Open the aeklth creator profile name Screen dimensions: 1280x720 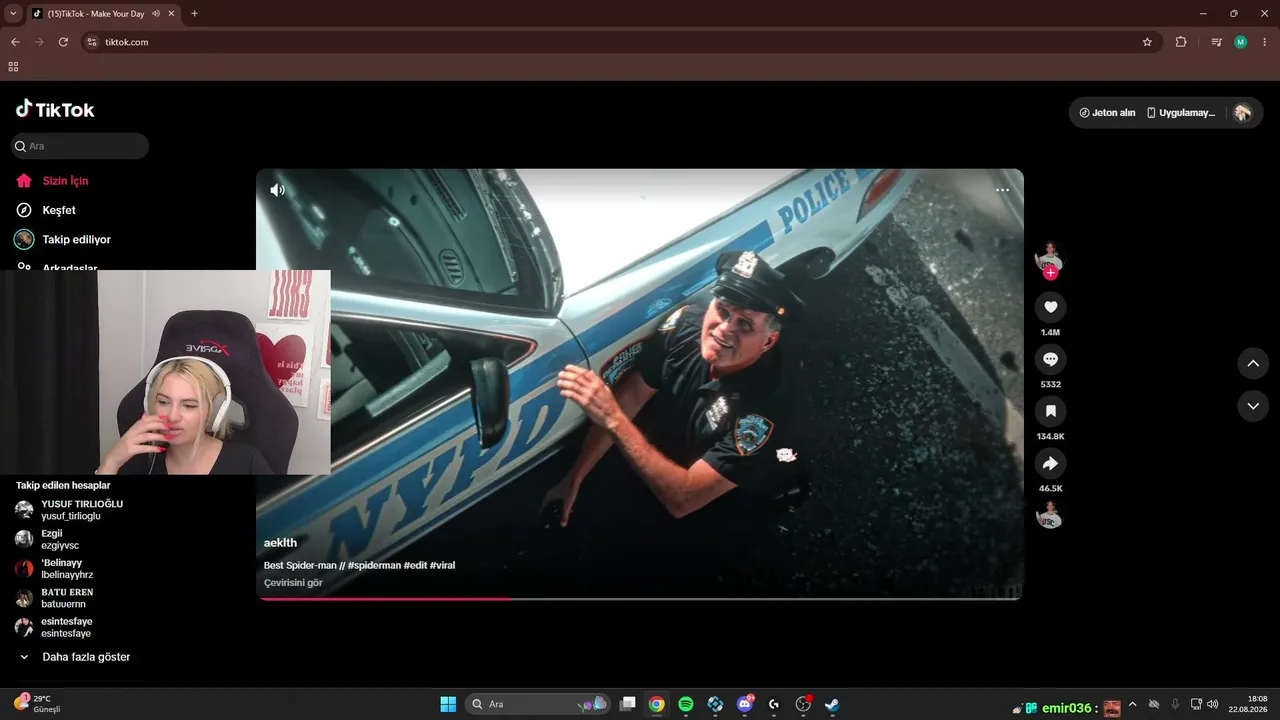point(280,543)
